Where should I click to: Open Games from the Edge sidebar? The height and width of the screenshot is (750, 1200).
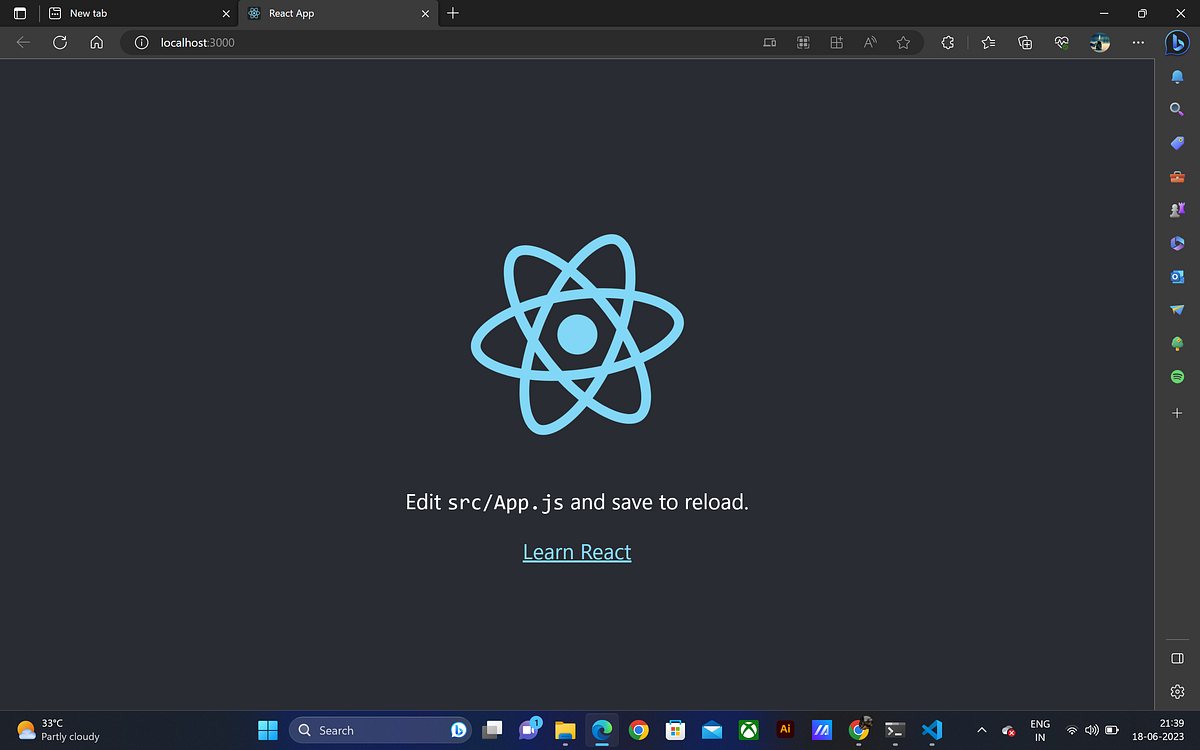coord(1176,209)
